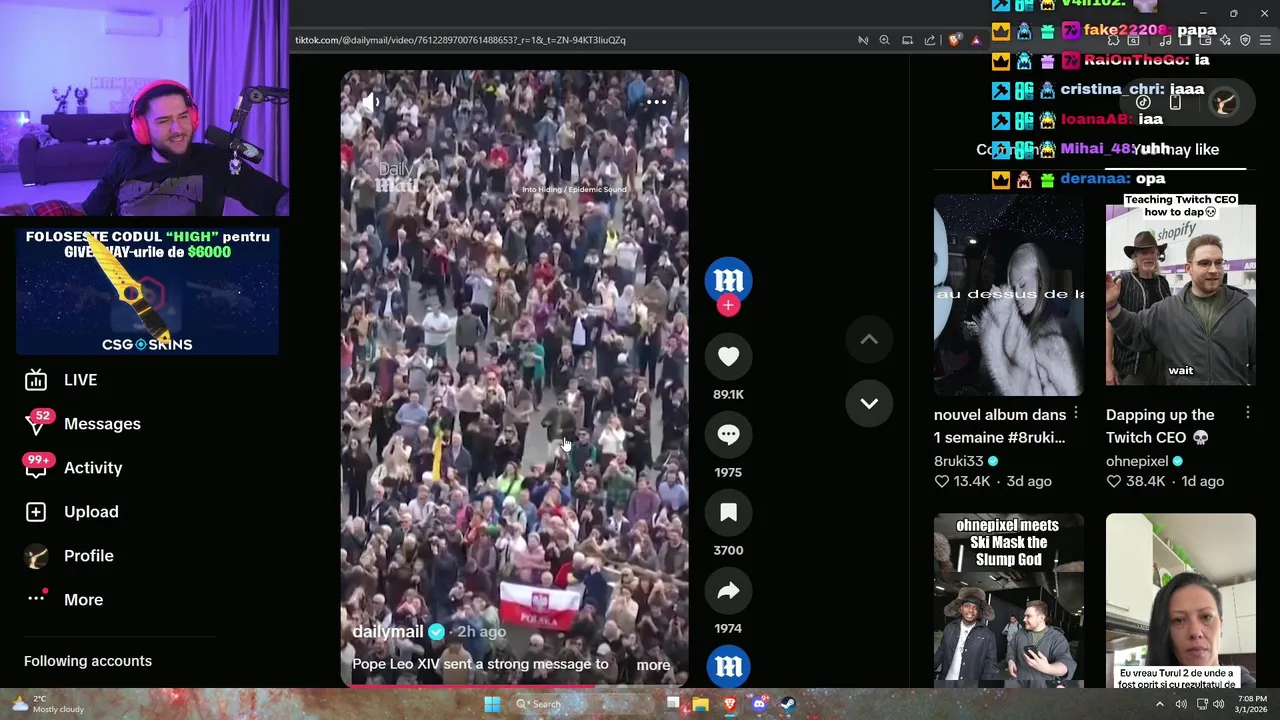
Task: Click the Brave VPN shield toolbar icon
Action: pos(1245,40)
